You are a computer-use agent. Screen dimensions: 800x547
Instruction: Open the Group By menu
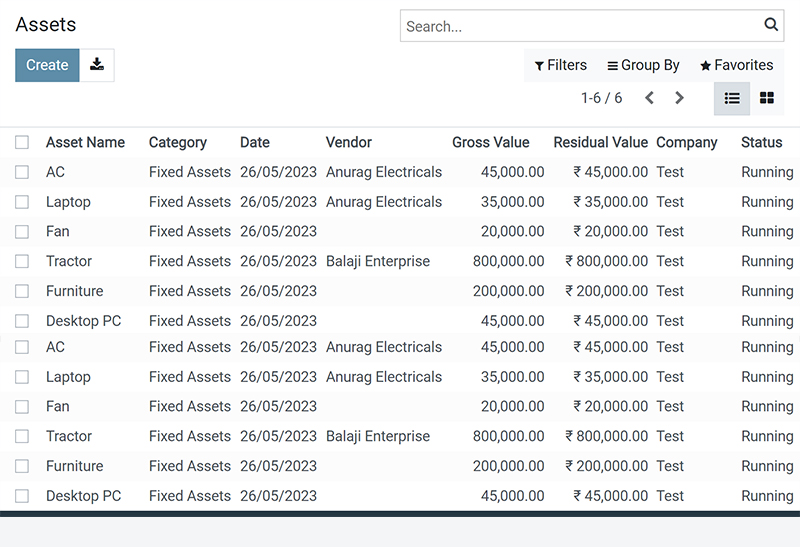coord(643,65)
